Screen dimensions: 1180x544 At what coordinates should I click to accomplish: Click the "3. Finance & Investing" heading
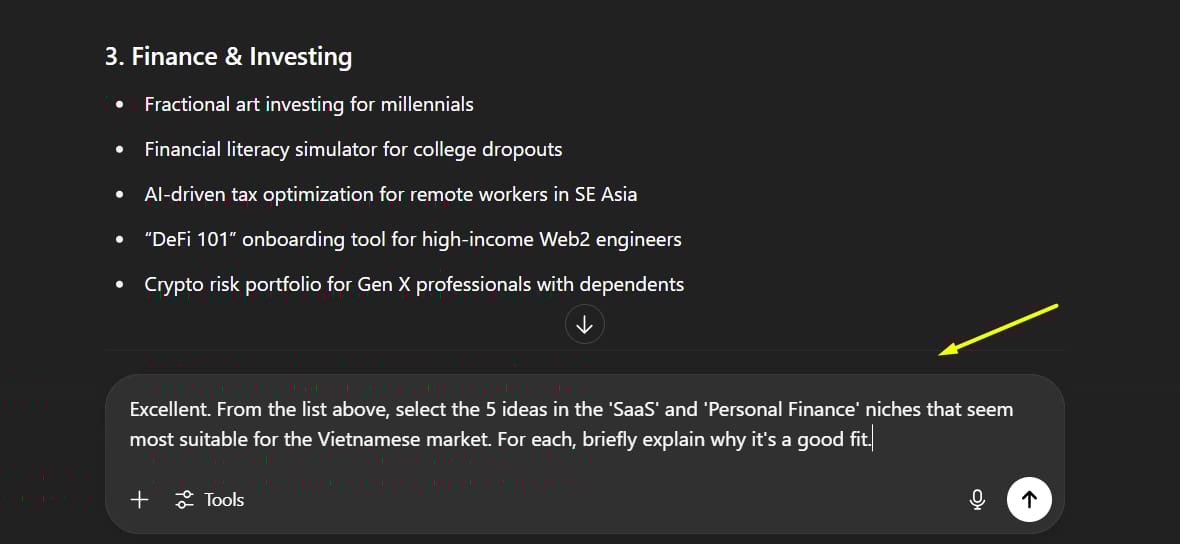click(x=228, y=57)
